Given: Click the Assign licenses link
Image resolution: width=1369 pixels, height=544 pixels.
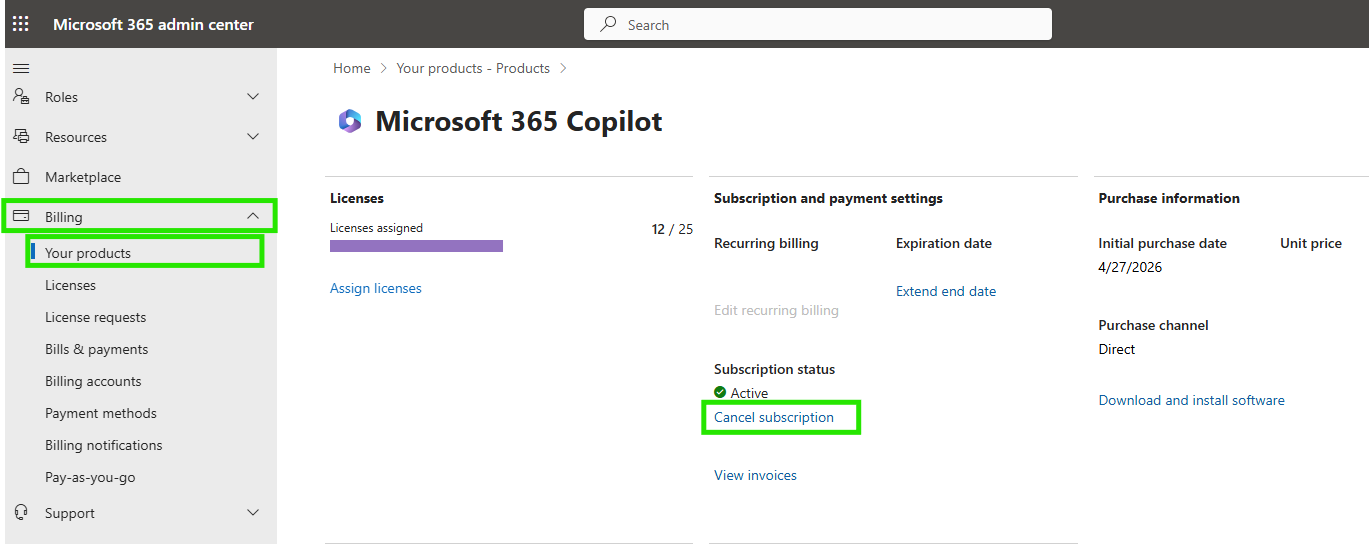Looking at the screenshot, I should tap(376, 288).
